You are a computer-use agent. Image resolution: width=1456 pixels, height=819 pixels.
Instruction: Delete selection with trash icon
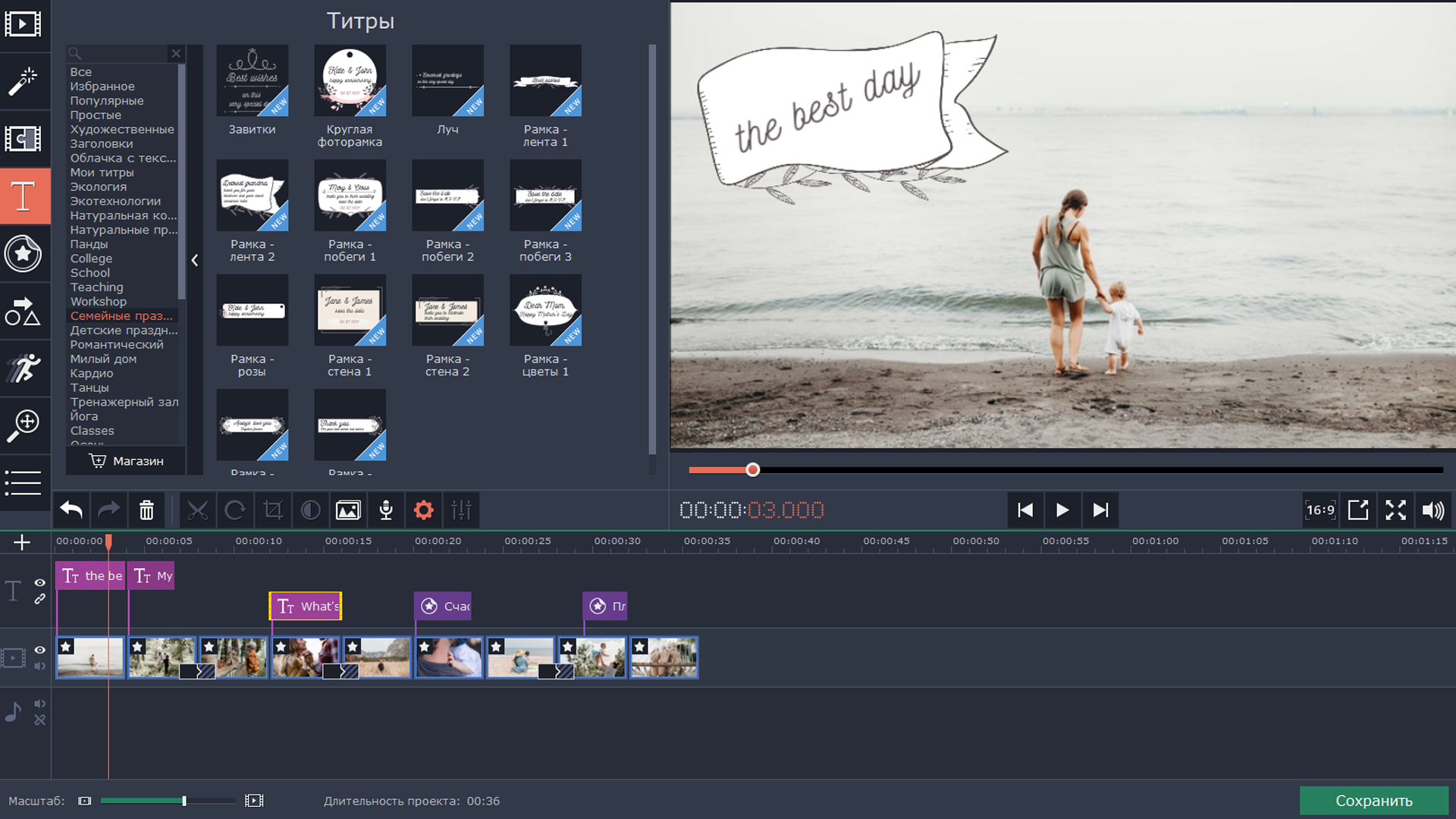pyautogui.click(x=146, y=510)
